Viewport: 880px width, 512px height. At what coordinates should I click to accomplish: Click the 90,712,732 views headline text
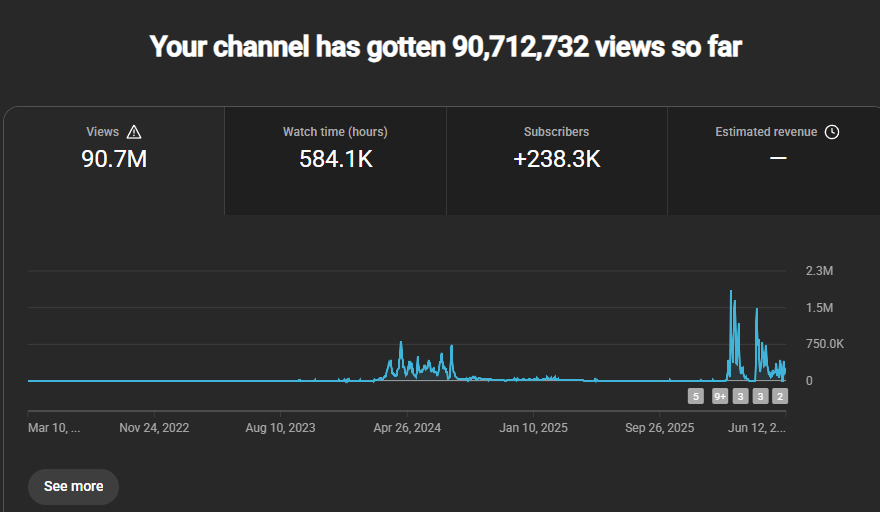pyautogui.click(x=446, y=47)
